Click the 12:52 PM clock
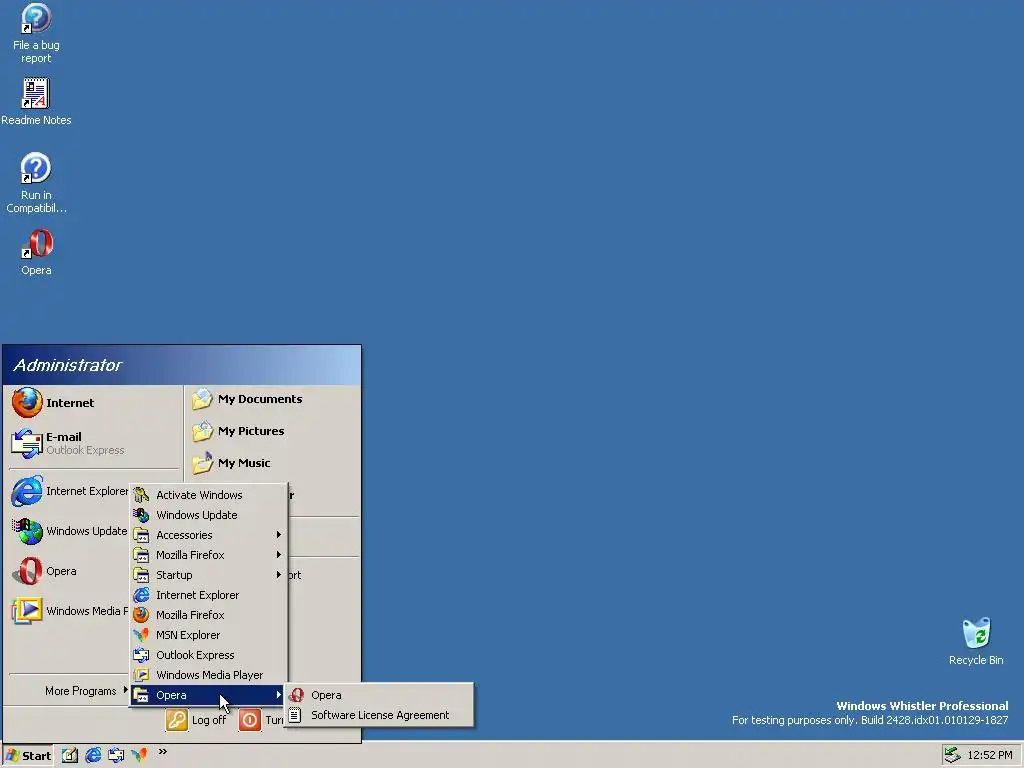The image size is (1024, 768). pos(989,755)
